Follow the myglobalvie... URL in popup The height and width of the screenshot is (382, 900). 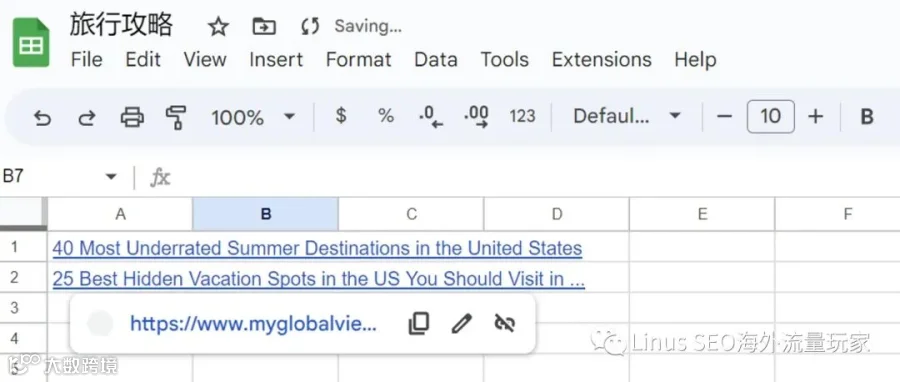pos(253,324)
